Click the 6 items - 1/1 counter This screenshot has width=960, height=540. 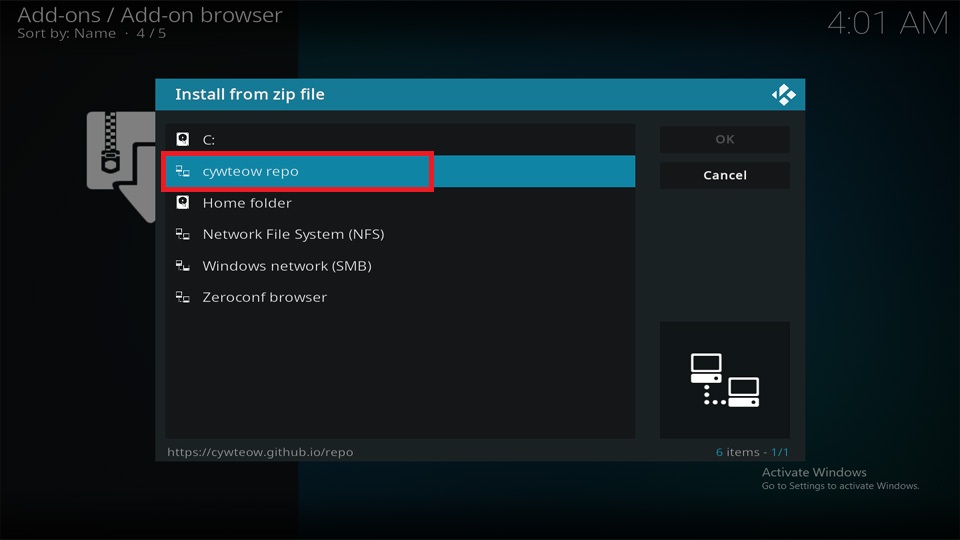point(752,452)
